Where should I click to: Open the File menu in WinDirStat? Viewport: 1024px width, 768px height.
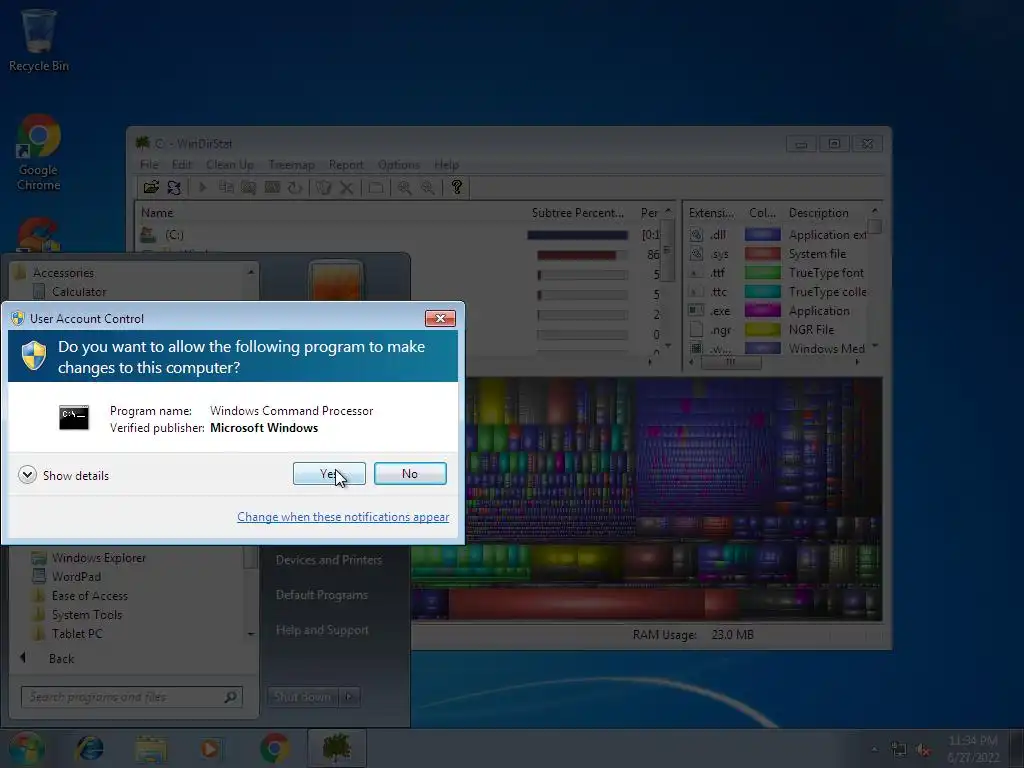tap(149, 165)
